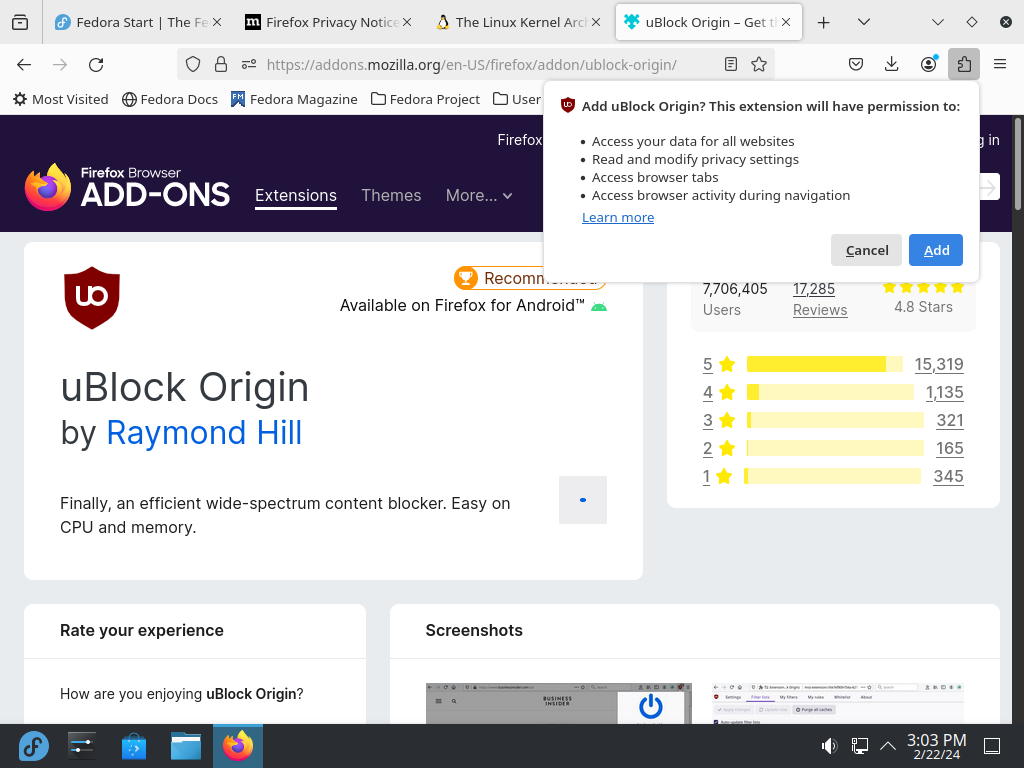Select The Linux Kernel Archives tab

coord(519,22)
